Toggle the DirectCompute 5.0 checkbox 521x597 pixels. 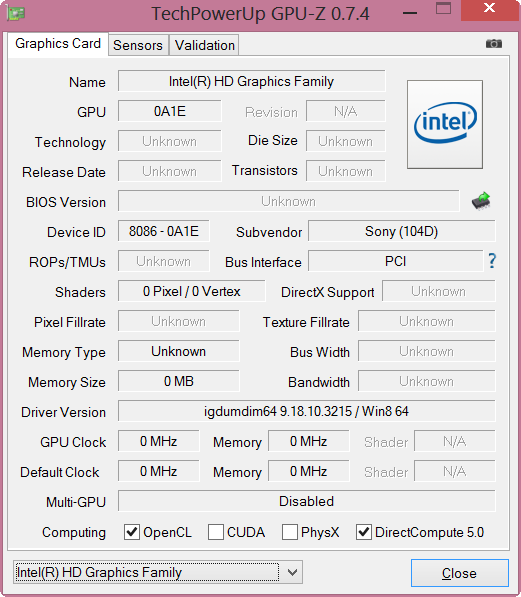[x=364, y=532]
